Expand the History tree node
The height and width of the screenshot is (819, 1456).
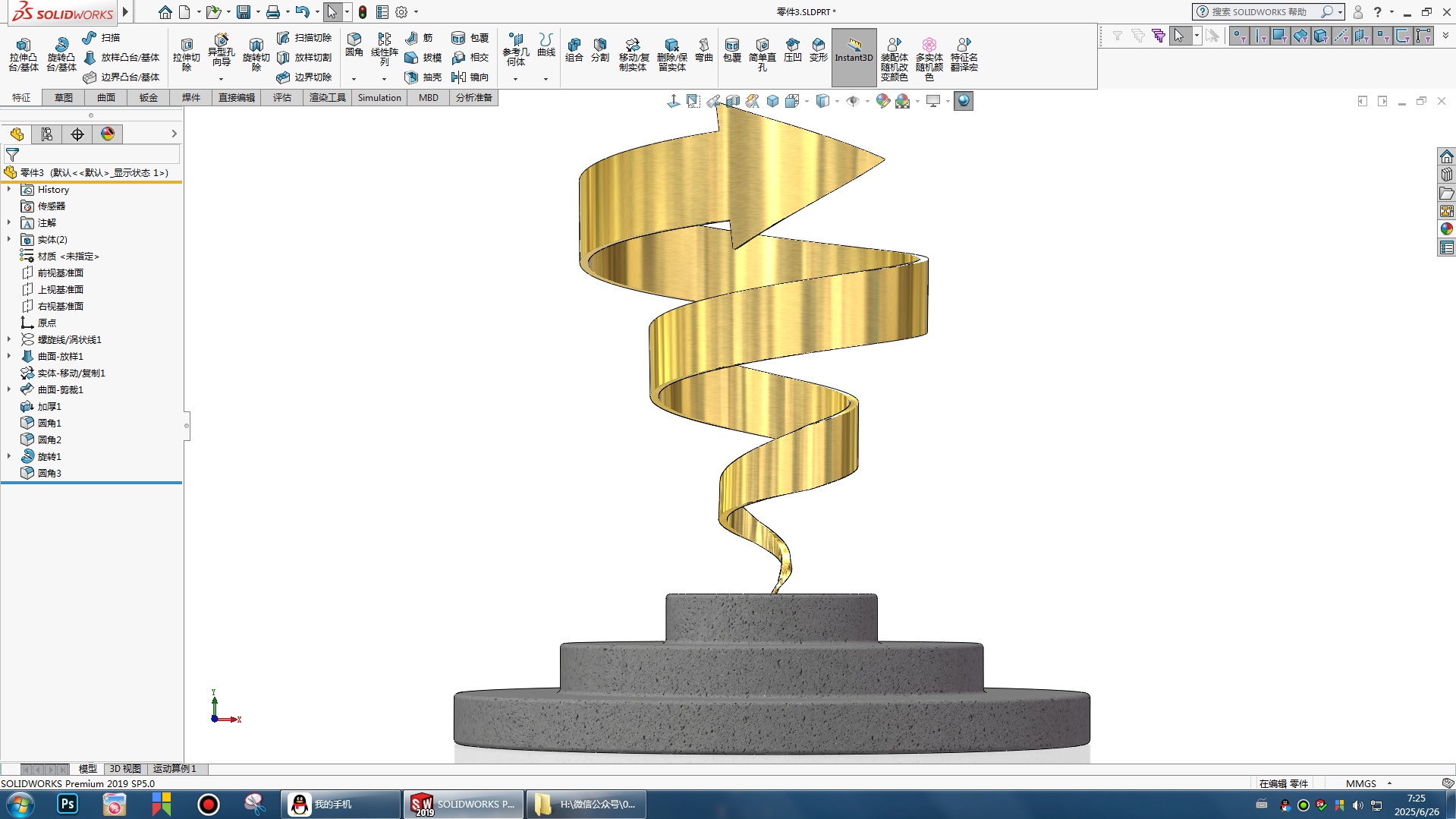9,189
